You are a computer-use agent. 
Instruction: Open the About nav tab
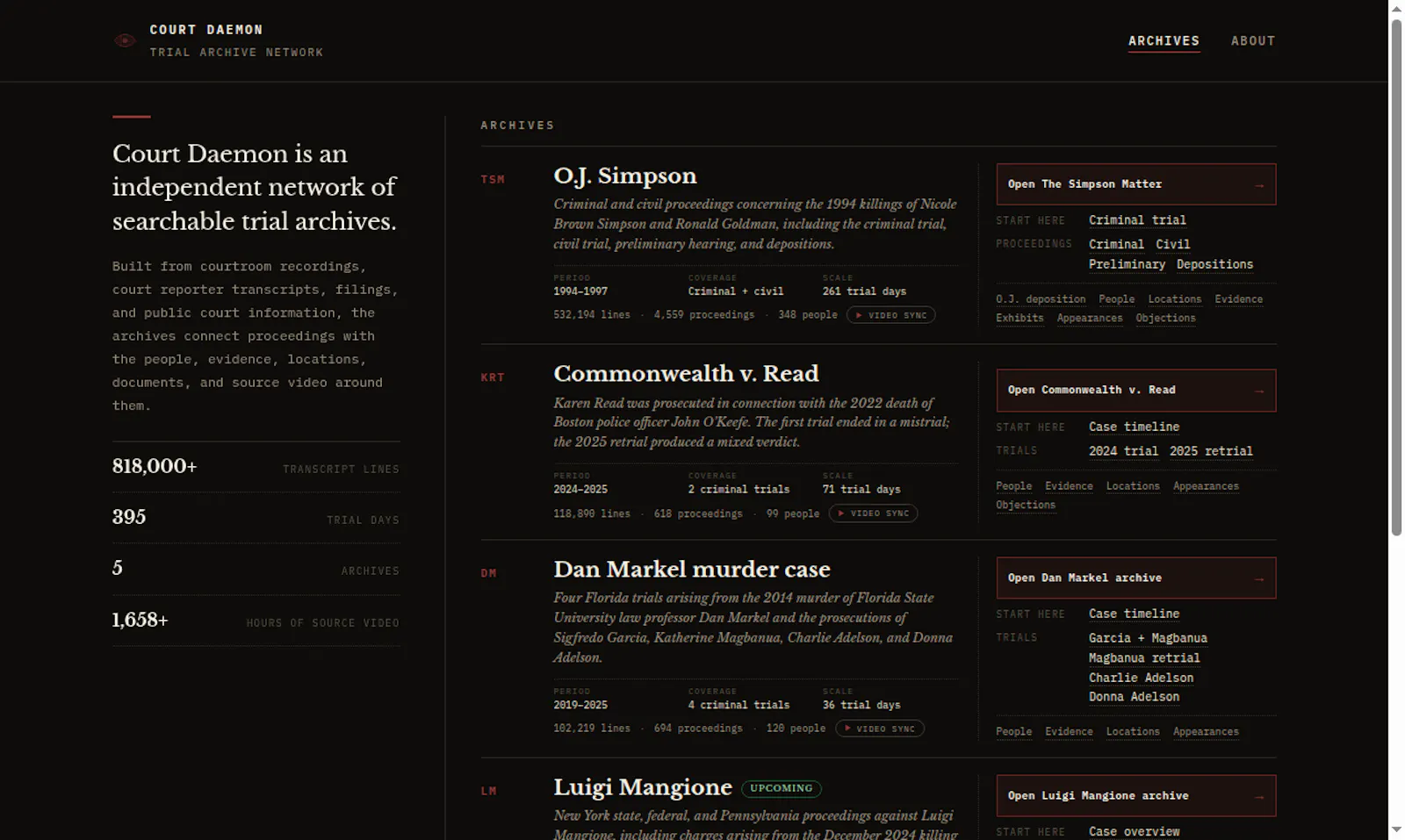click(x=1253, y=41)
